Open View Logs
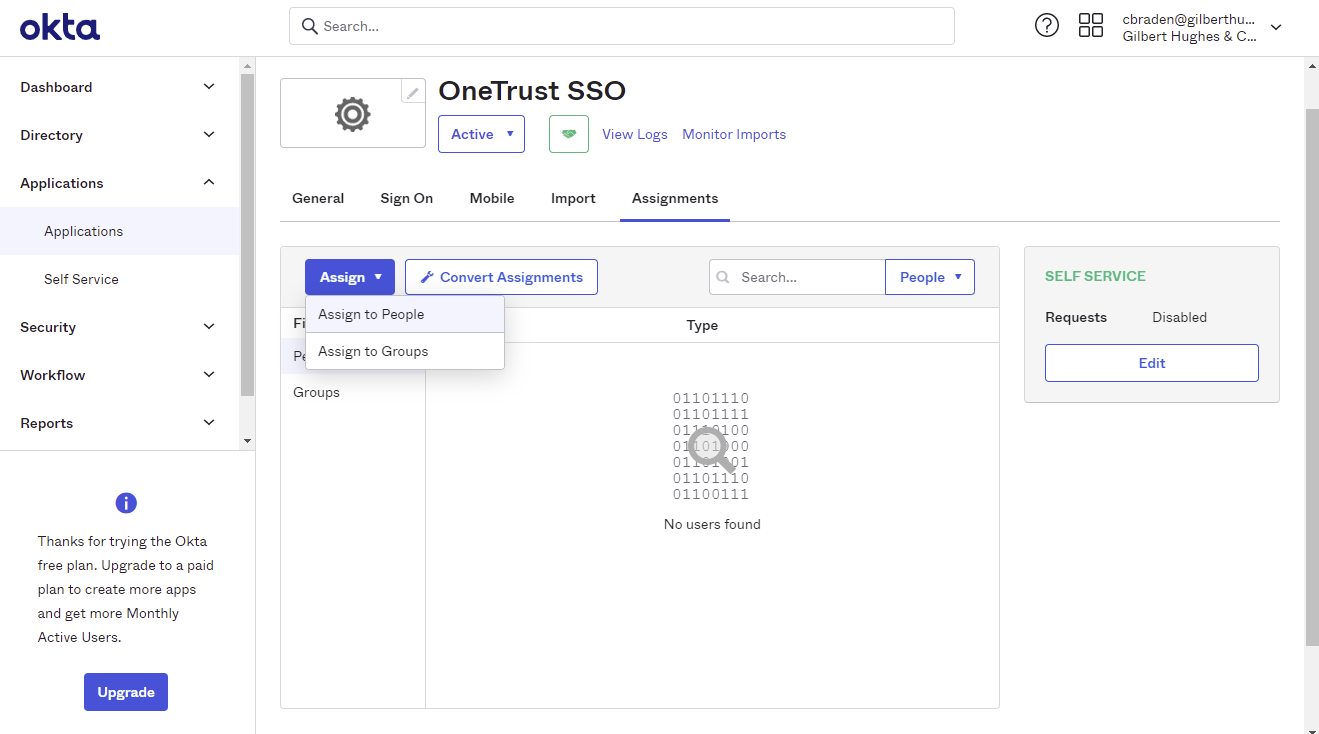Screen dimensions: 1319x734 pos(634,133)
